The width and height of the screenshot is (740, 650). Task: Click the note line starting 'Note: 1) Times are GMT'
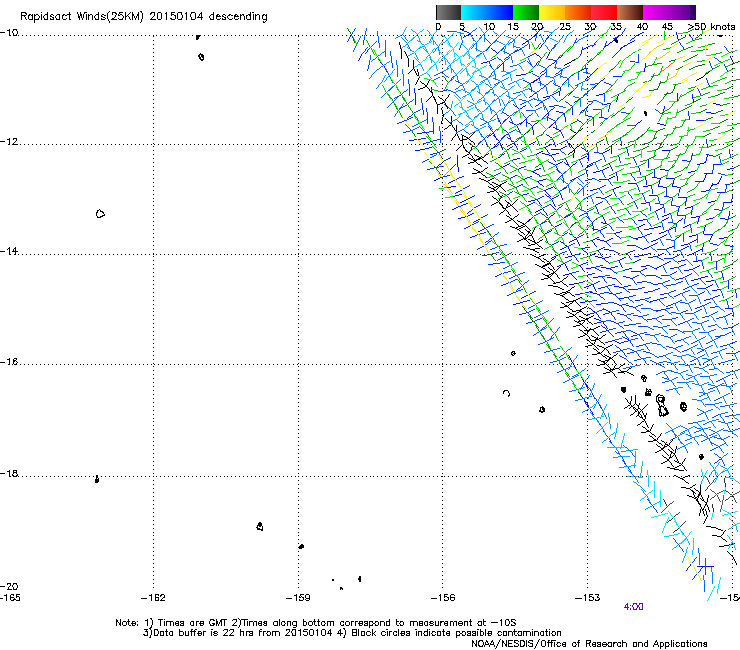(316, 623)
